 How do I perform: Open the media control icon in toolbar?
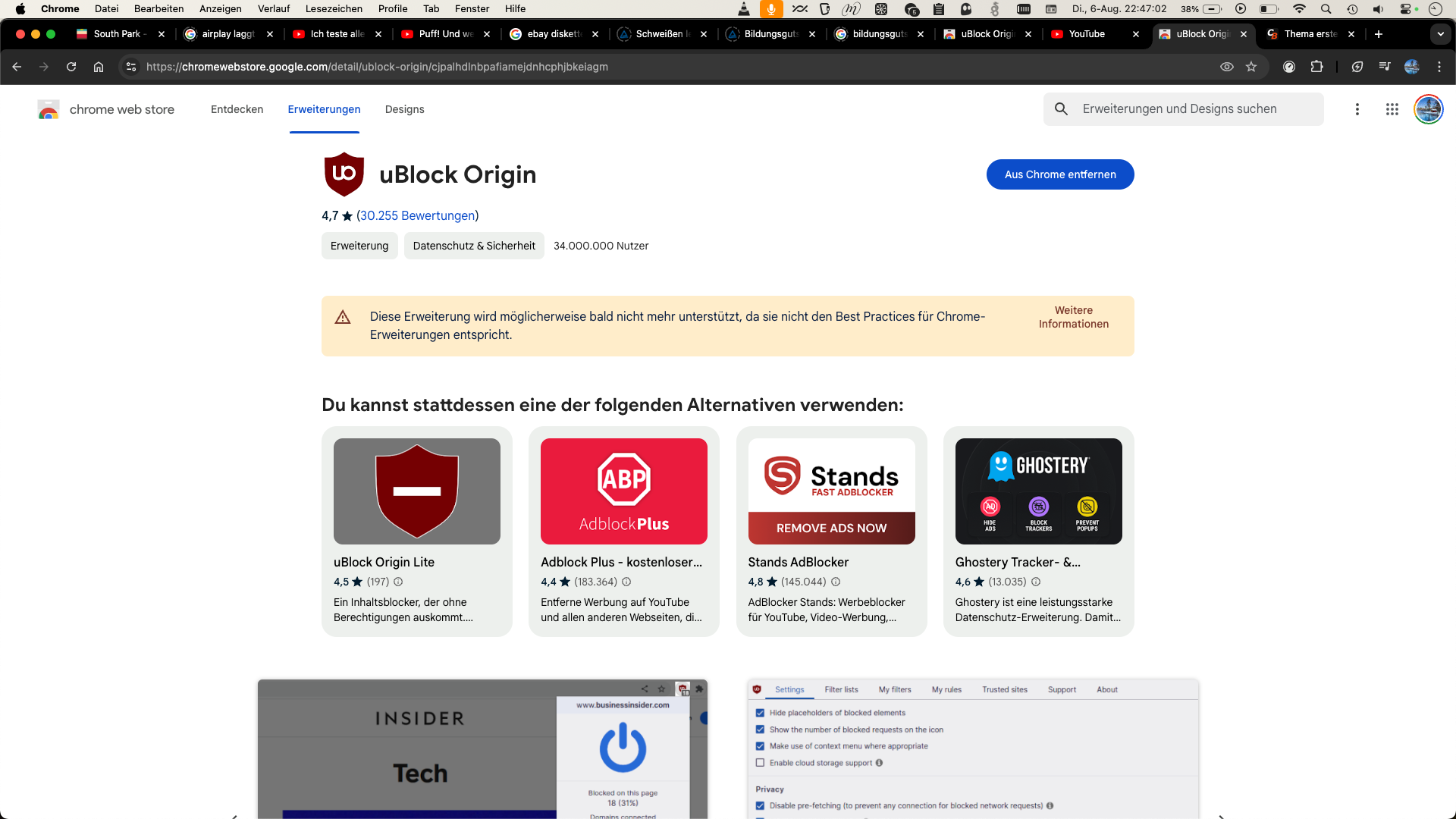(1385, 67)
